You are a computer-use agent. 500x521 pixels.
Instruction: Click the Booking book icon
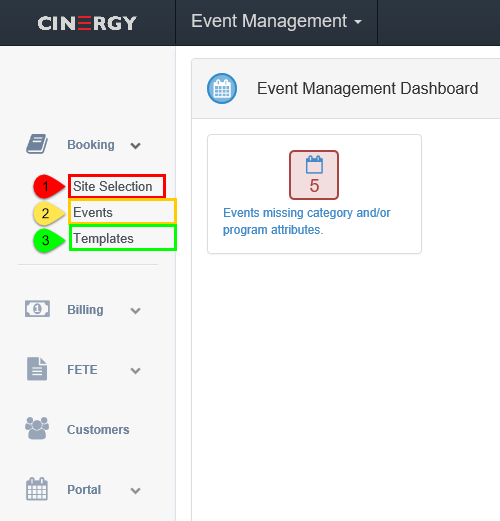37,144
